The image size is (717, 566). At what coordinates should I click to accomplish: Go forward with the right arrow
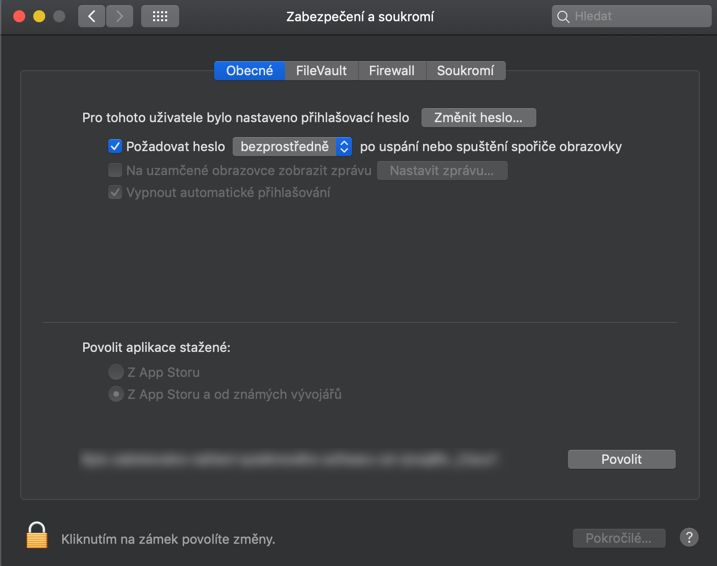[x=119, y=16]
